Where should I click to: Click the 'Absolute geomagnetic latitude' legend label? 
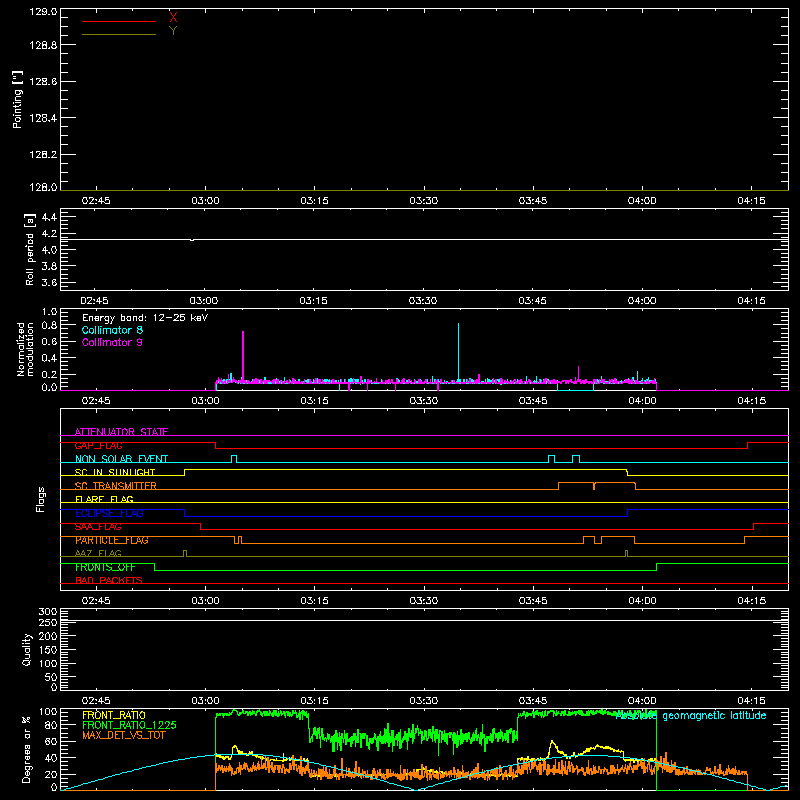pyautogui.click(x=691, y=716)
